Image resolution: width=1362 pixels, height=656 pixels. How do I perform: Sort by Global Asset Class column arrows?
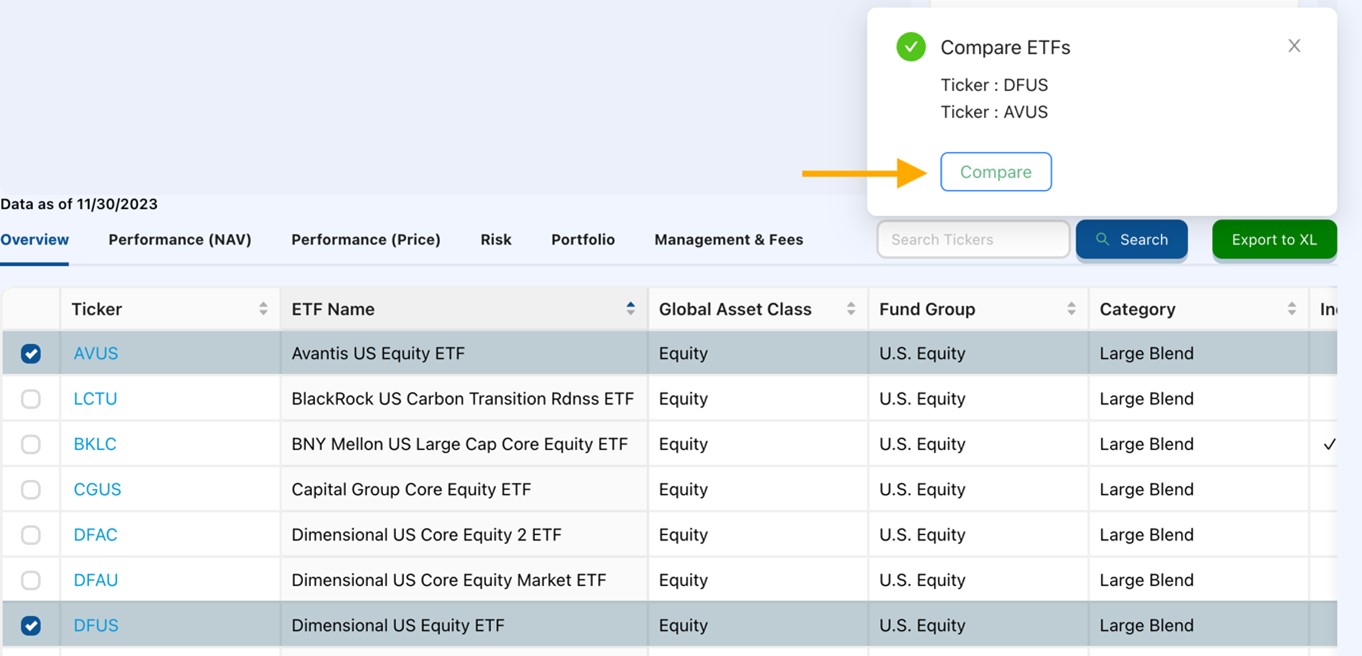pos(851,309)
